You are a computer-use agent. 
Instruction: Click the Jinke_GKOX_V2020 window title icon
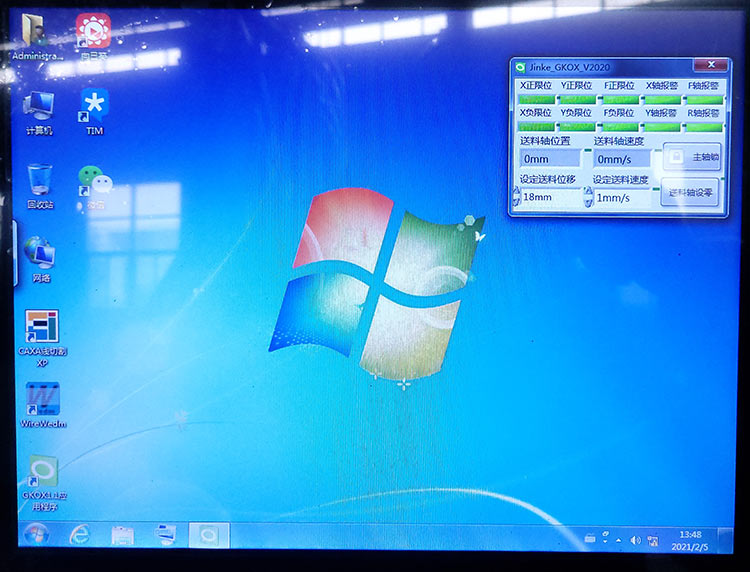[x=520, y=67]
